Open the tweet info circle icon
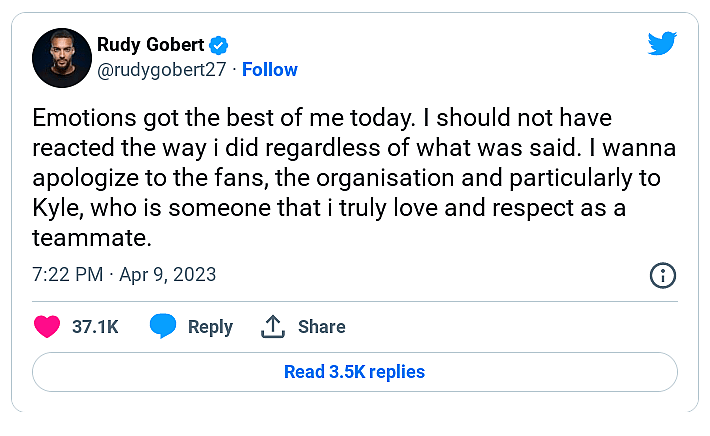This screenshot has width=710, height=436. (663, 275)
